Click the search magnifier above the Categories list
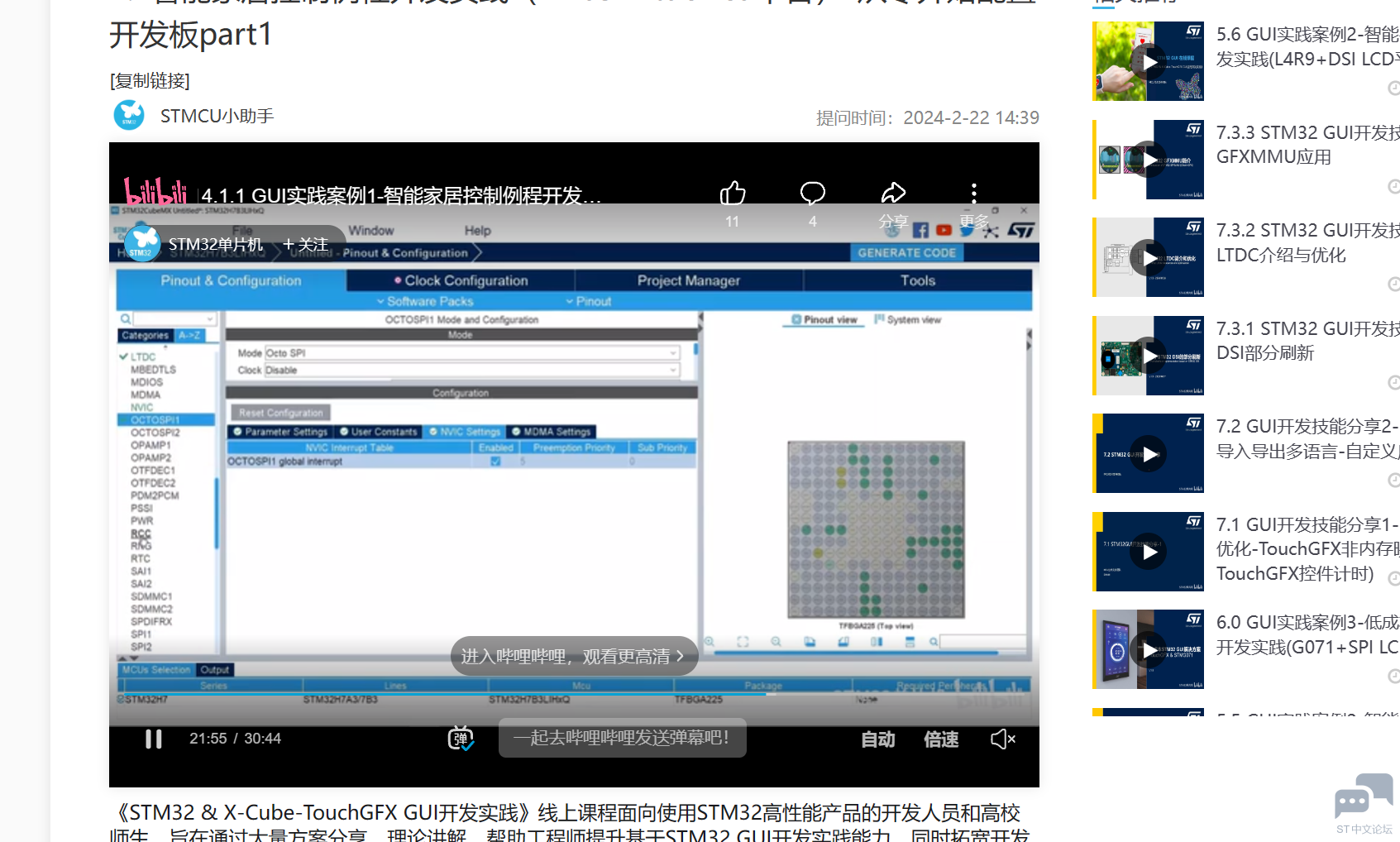Image resolution: width=1400 pixels, height=842 pixels. (x=126, y=318)
